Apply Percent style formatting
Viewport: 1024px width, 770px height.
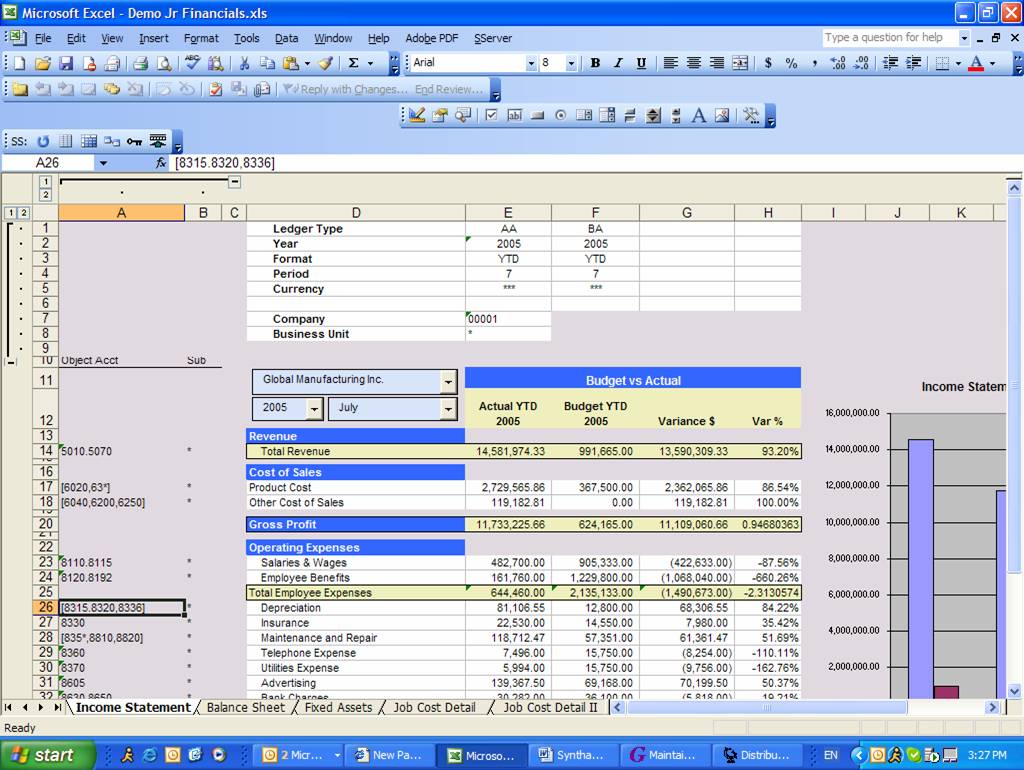pos(791,63)
